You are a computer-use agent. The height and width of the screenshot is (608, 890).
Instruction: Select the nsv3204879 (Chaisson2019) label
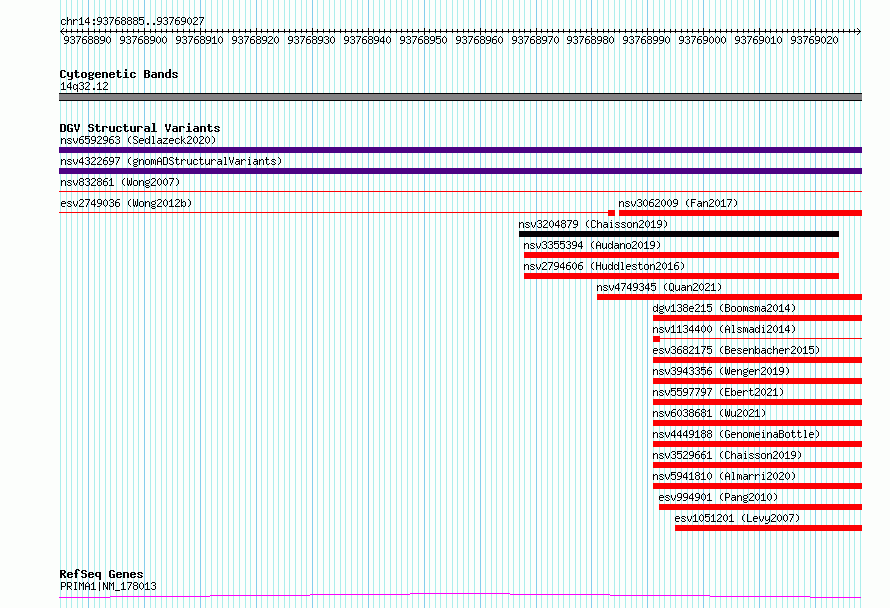(x=593, y=224)
